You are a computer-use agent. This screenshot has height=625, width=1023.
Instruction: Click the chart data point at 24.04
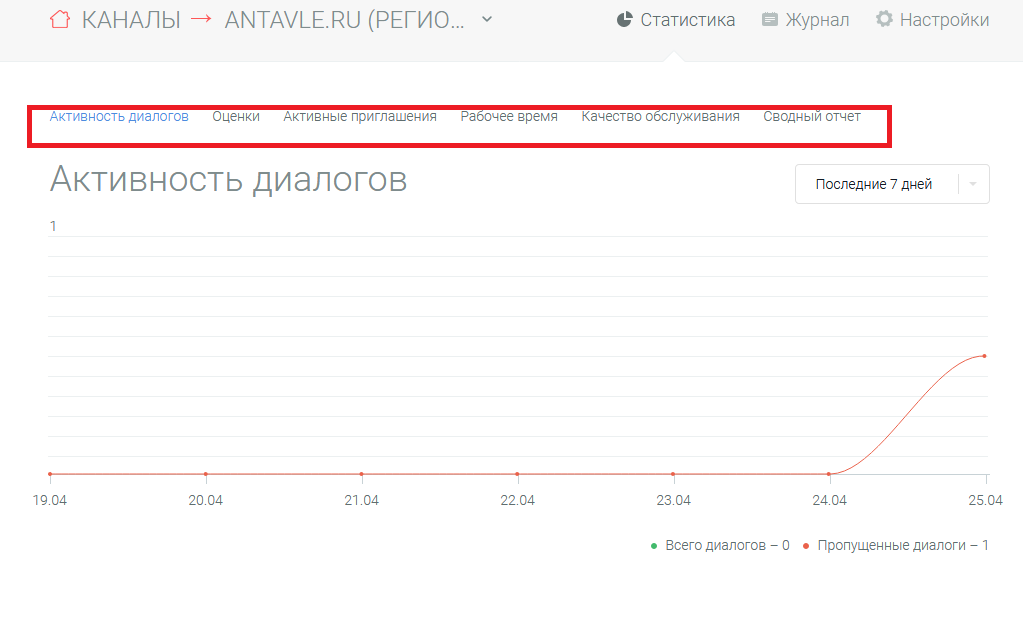[x=829, y=474]
